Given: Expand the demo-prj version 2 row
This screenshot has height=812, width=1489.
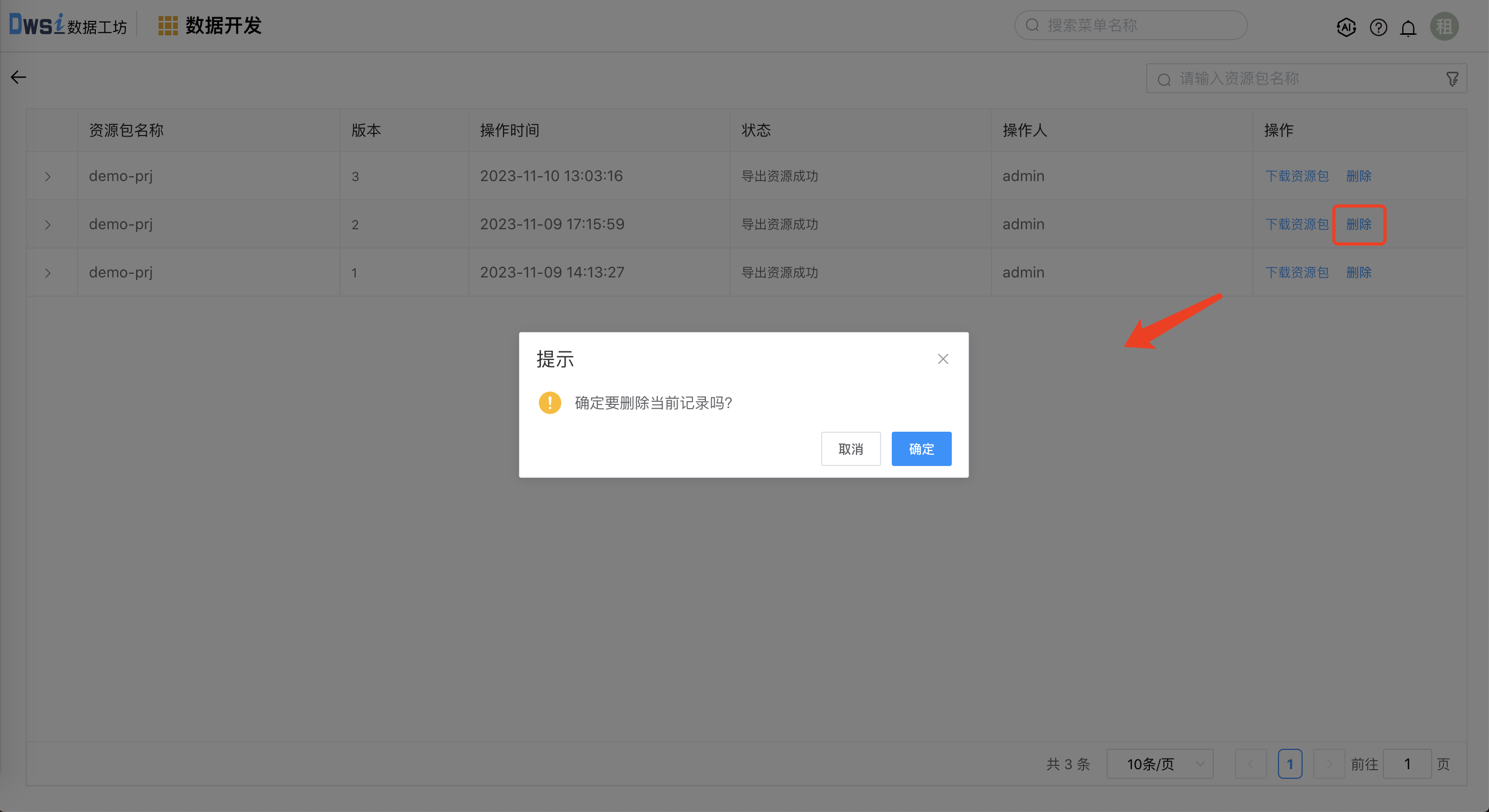Looking at the screenshot, I should pyautogui.click(x=48, y=224).
